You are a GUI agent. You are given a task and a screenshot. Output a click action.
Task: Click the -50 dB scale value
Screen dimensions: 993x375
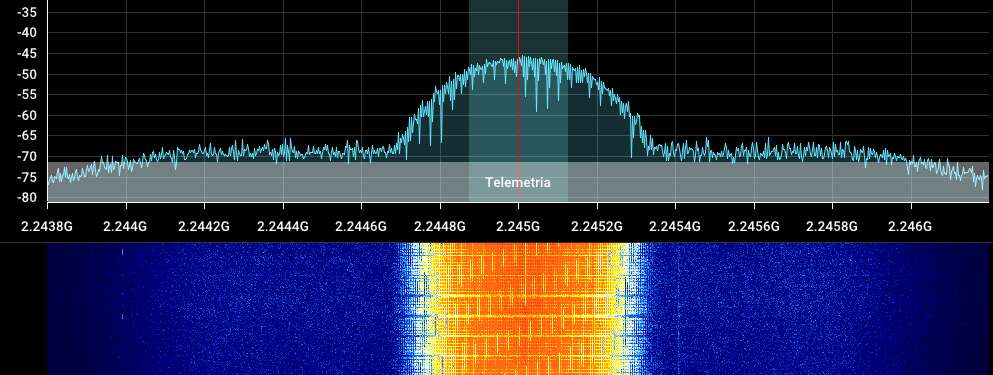click(27, 74)
